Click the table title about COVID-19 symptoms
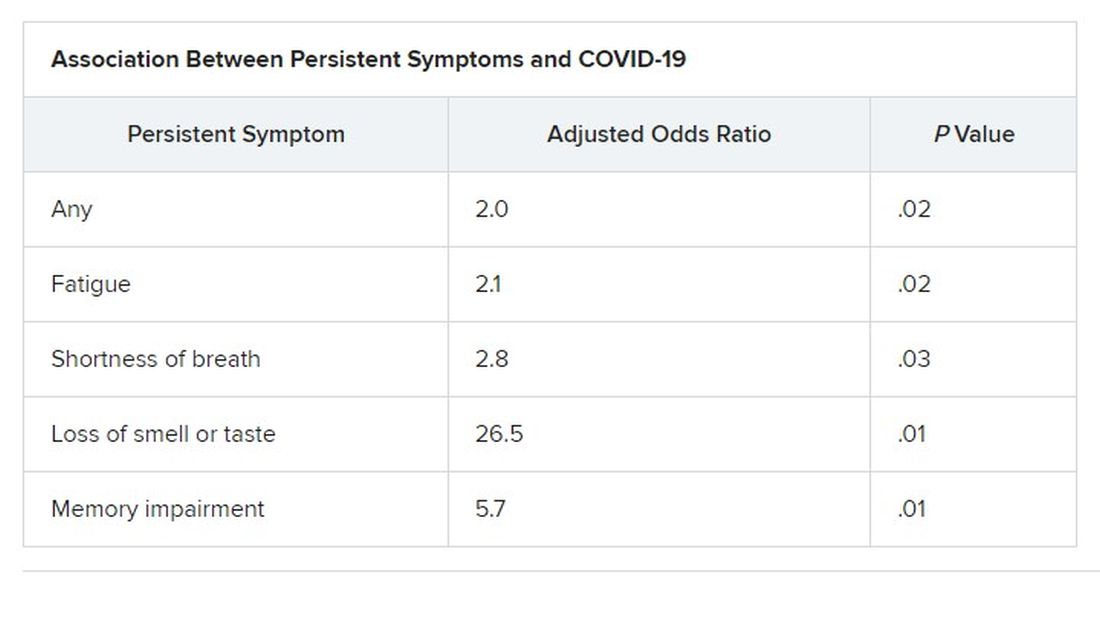Screen dimensions: 1100x619 [x=368, y=59]
